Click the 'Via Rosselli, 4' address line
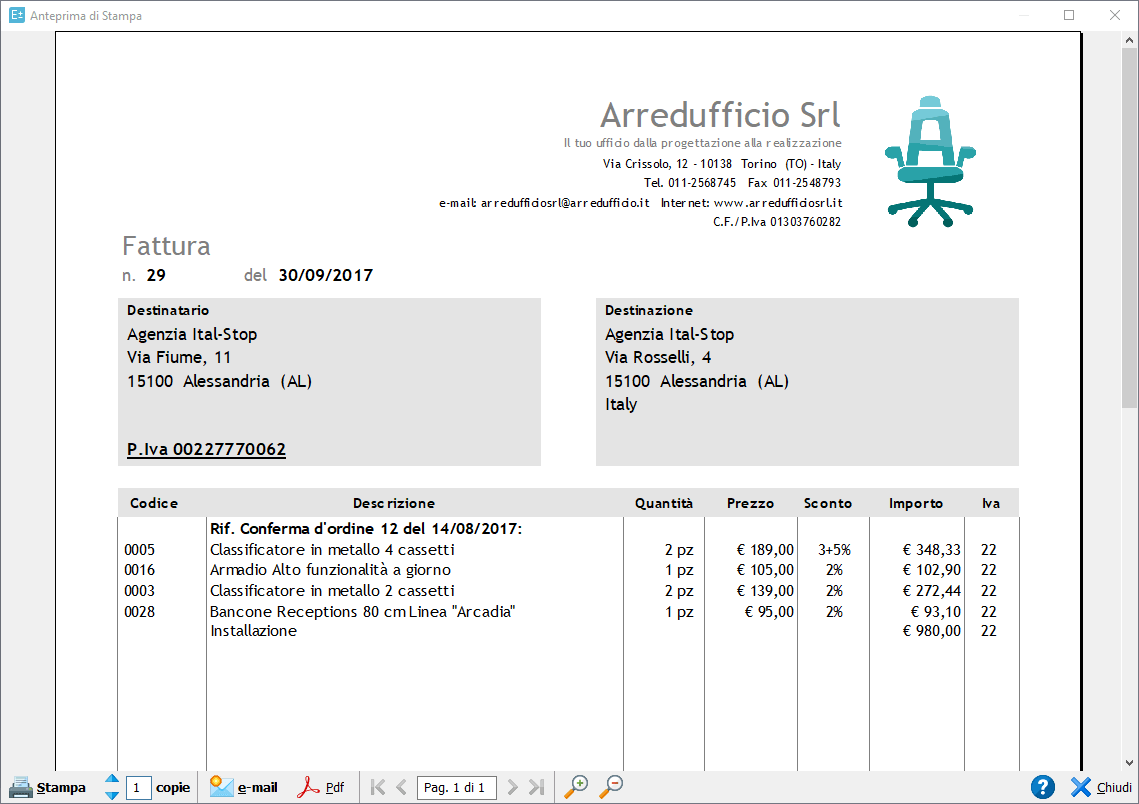The width and height of the screenshot is (1139, 804). point(657,357)
